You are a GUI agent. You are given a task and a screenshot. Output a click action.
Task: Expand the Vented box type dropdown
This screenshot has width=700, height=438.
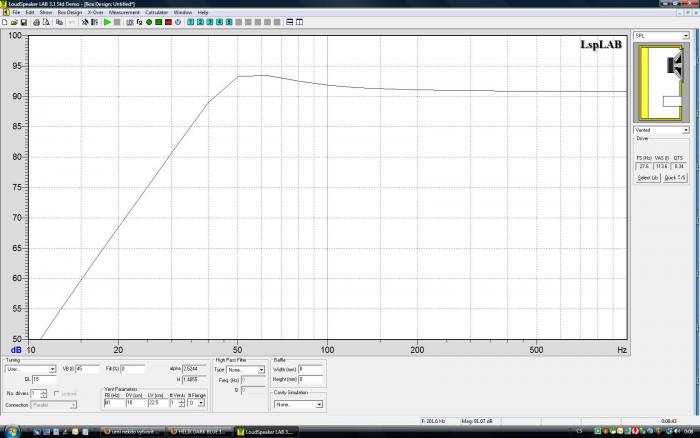pos(685,130)
